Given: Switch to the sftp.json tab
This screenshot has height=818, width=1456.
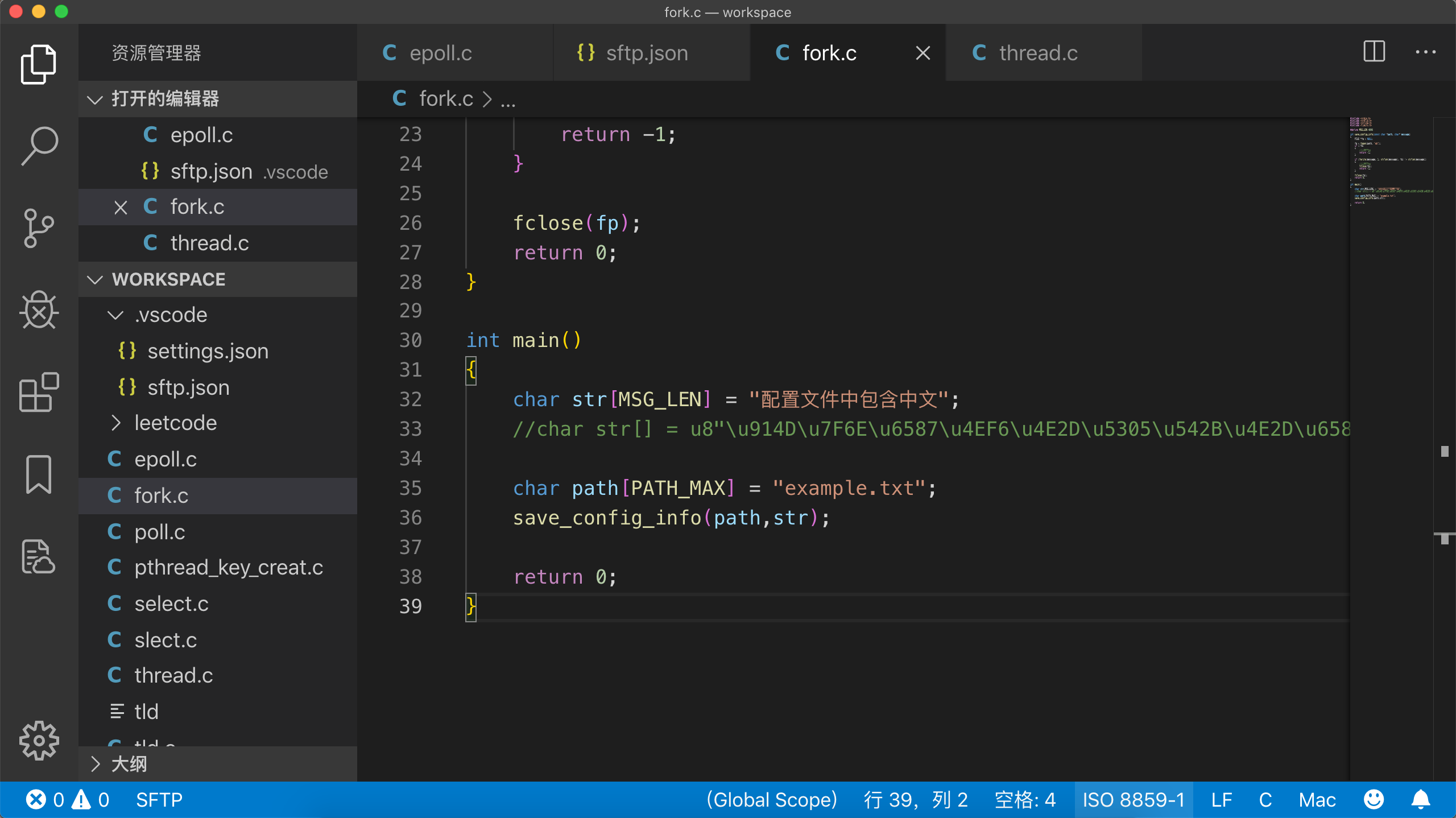Looking at the screenshot, I should point(647,53).
